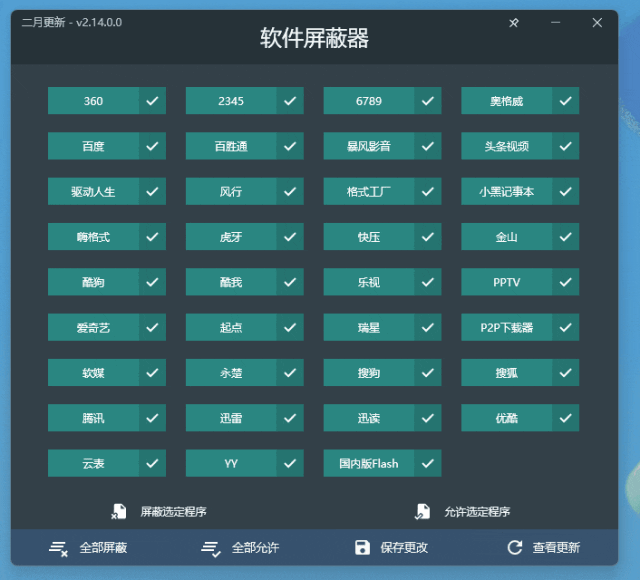Toggle the P2P下载器 checkmark

coord(565,327)
